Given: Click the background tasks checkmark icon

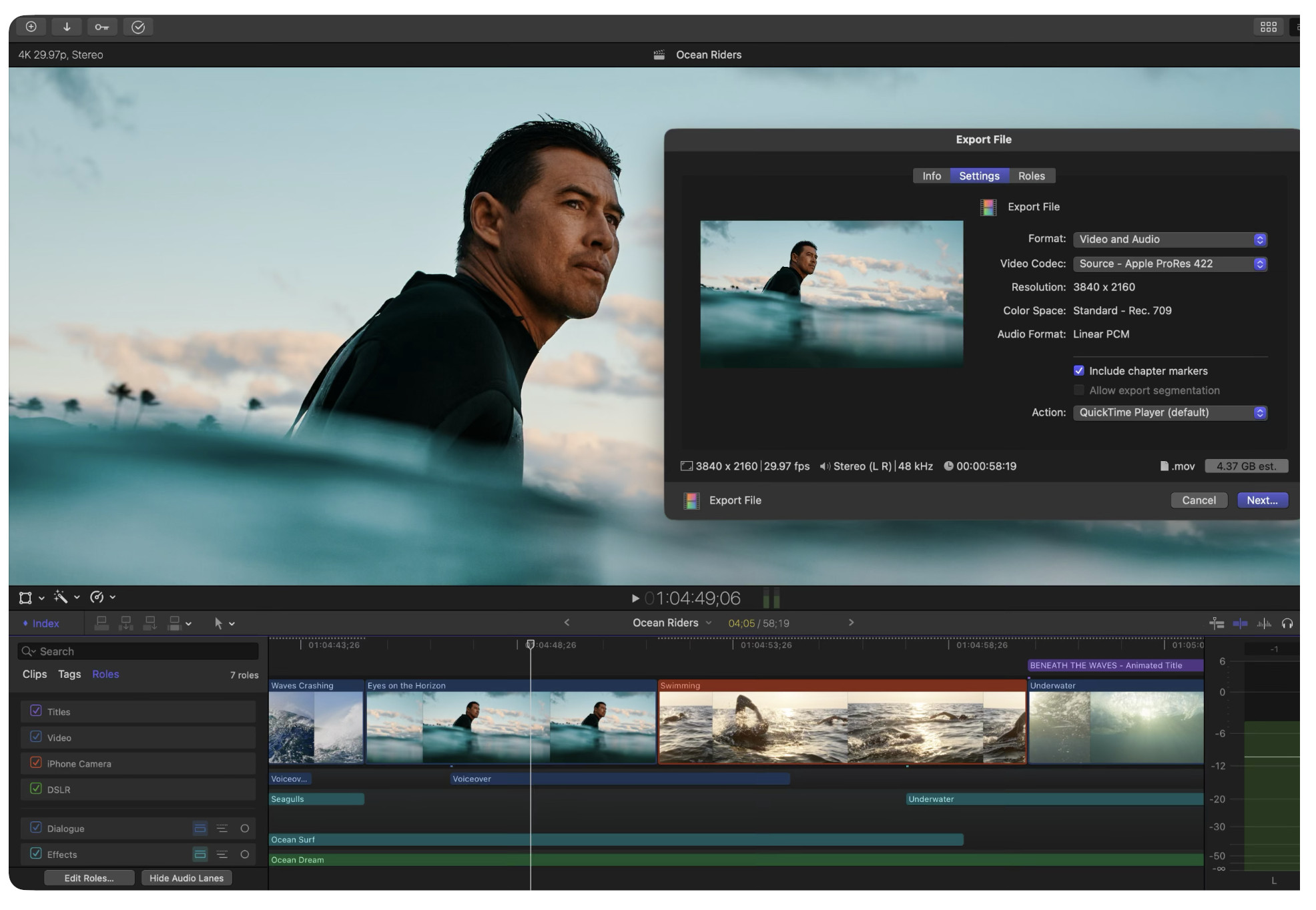Looking at the screenshot, I should coord(138,27).
